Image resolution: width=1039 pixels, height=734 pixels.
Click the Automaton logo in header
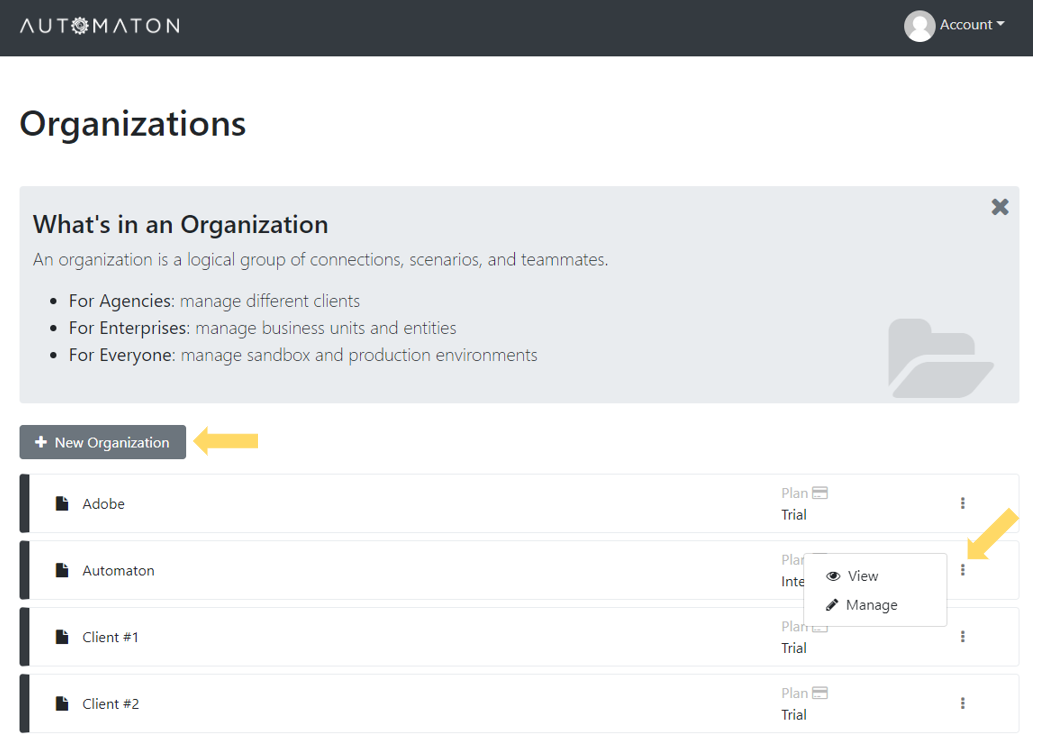pos(99,26)
